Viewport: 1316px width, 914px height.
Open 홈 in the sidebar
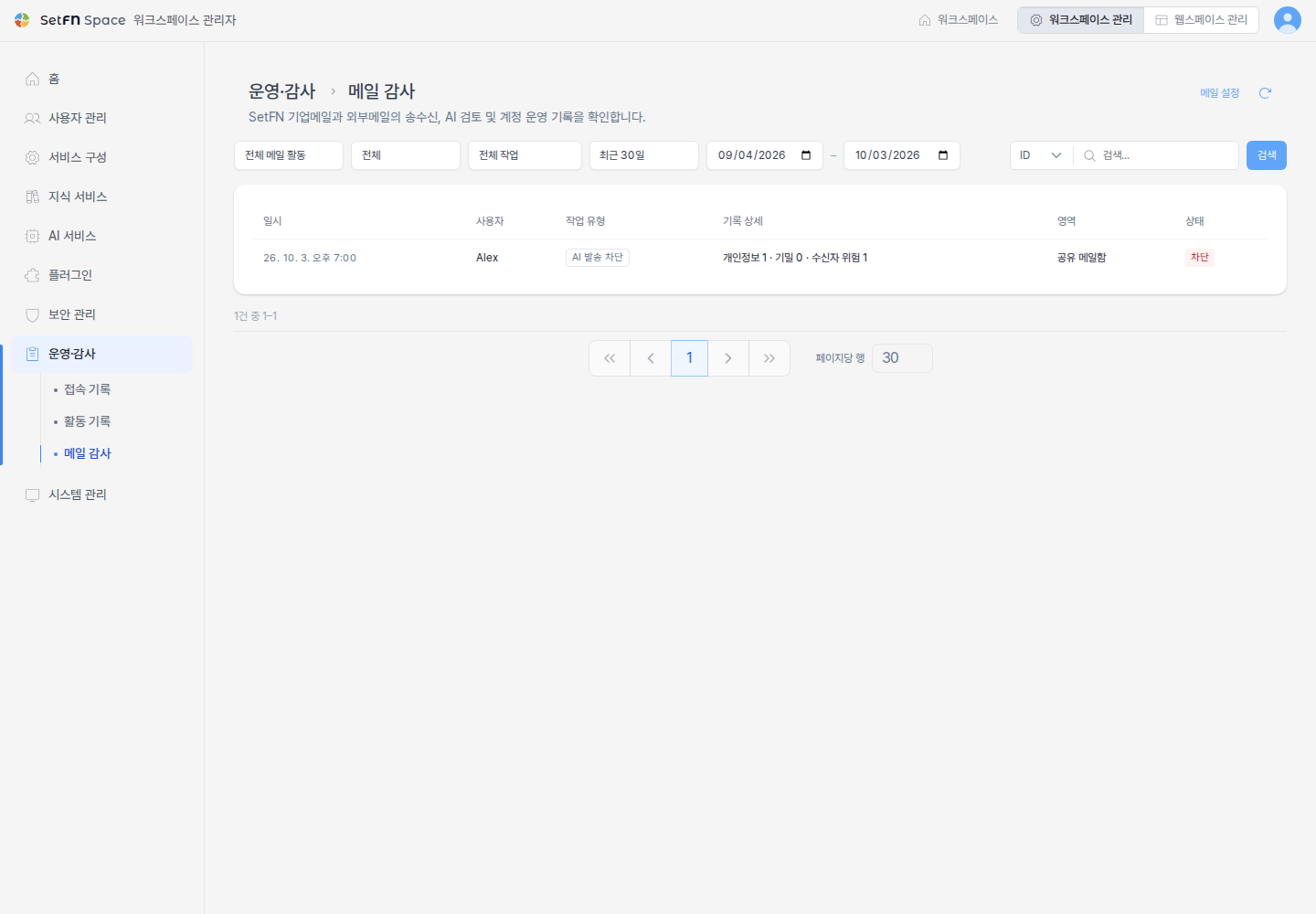[x=101, y=79]
